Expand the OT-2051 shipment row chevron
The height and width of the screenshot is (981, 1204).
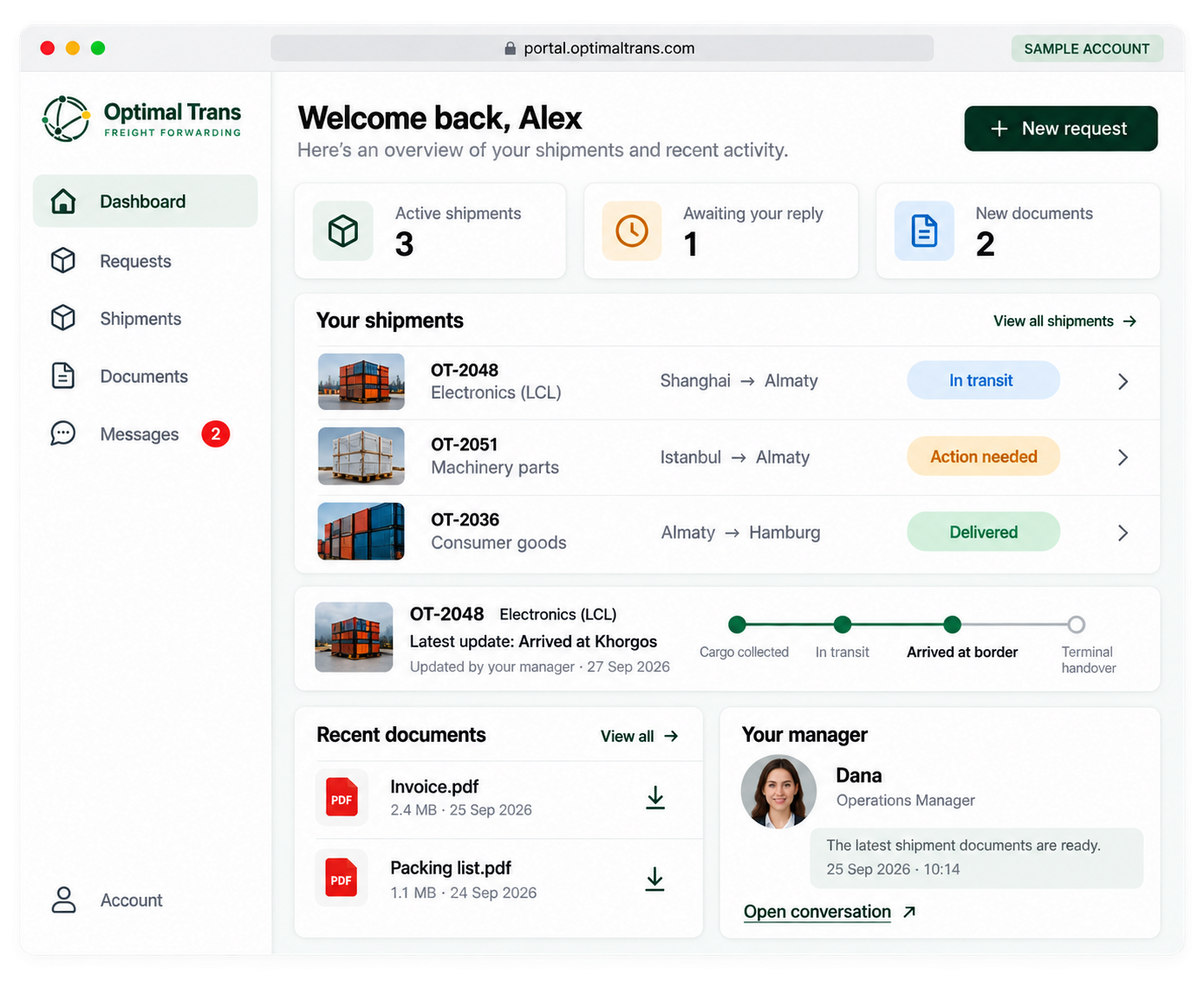1123,458
